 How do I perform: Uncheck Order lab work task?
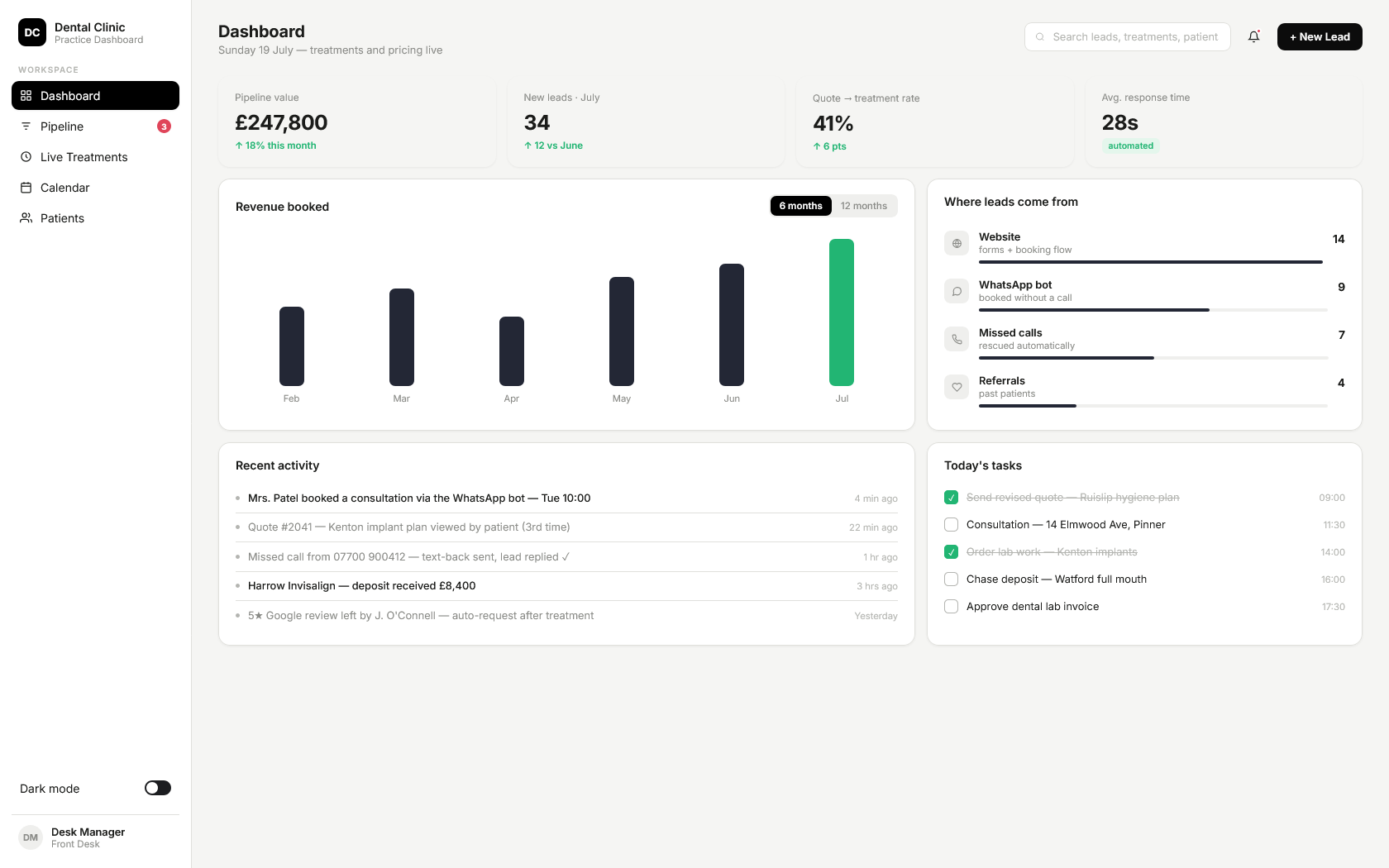[x=951, y=552]
